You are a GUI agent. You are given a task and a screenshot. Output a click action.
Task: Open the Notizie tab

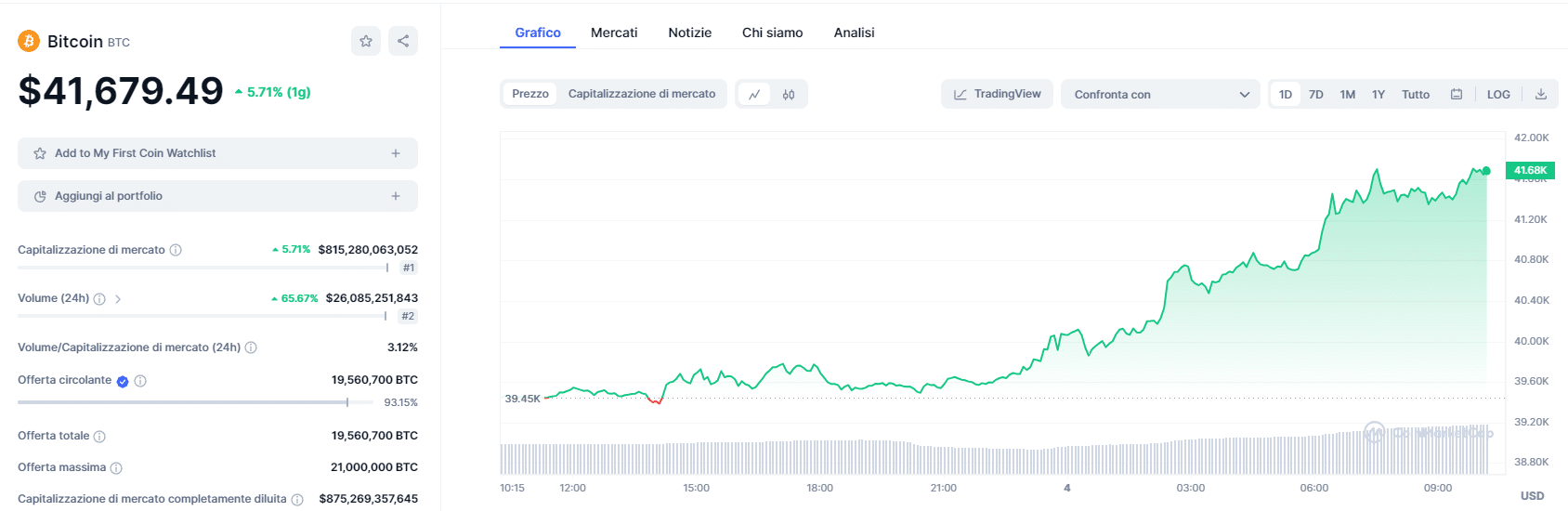[x=689, y=33]
